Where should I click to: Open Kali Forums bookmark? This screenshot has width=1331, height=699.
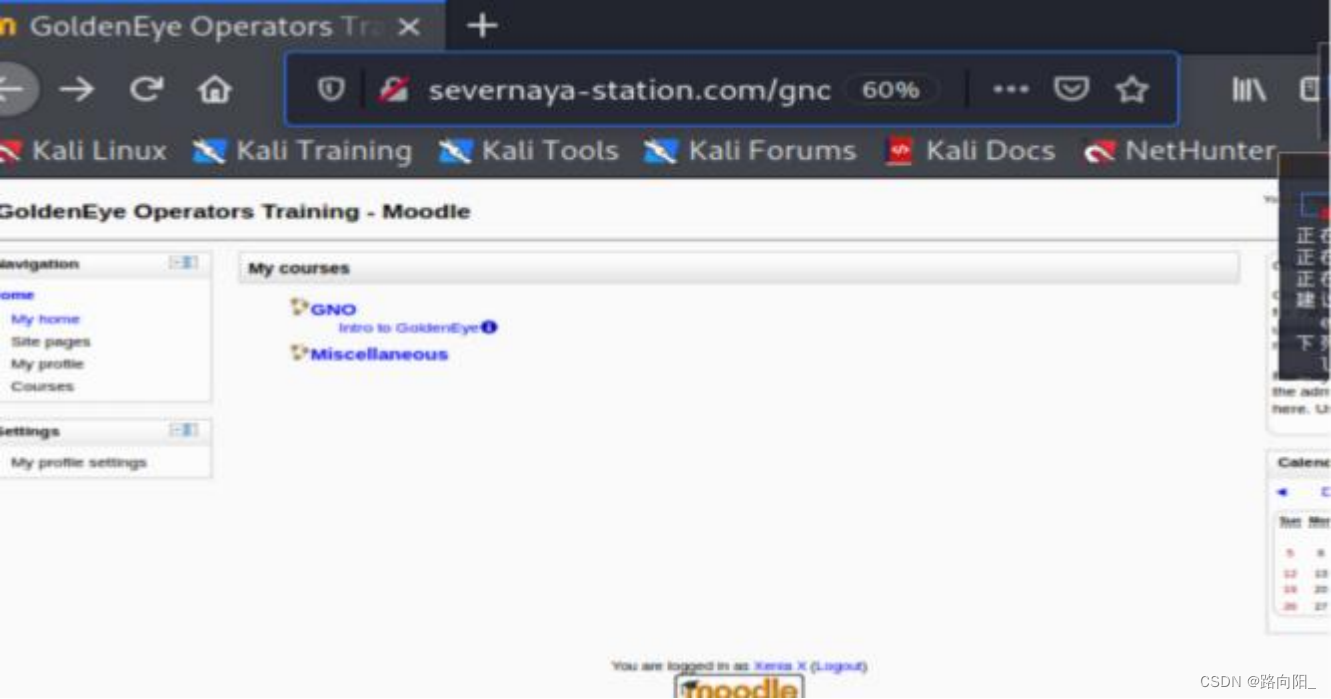[x=750, y=151]
